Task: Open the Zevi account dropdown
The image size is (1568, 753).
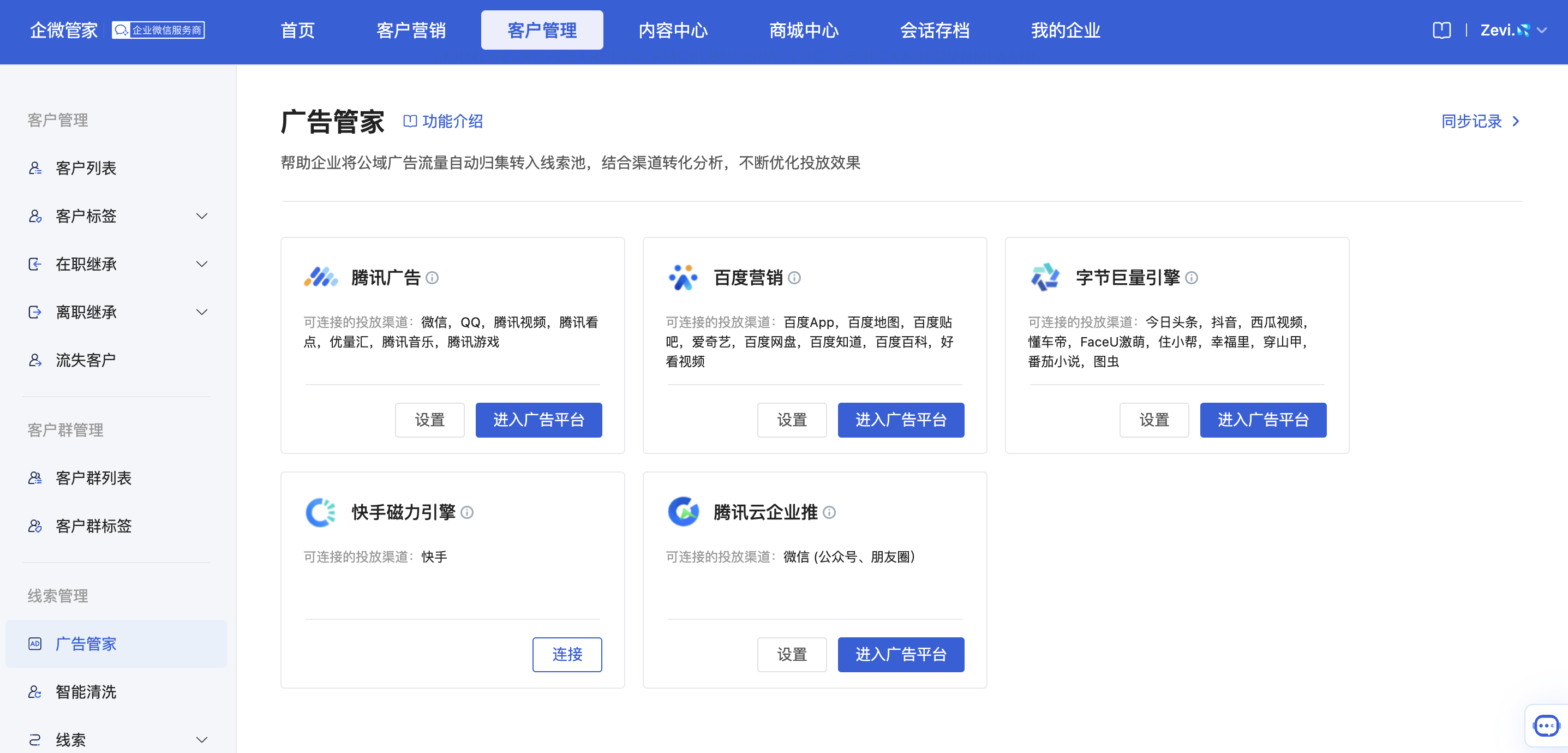Action: [1514, 30]
